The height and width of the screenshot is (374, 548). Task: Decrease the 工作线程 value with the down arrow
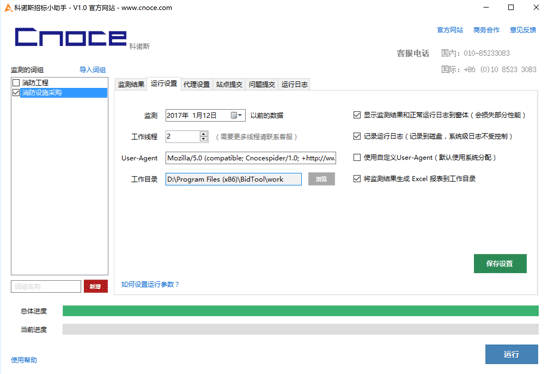[x=204, y=139]
